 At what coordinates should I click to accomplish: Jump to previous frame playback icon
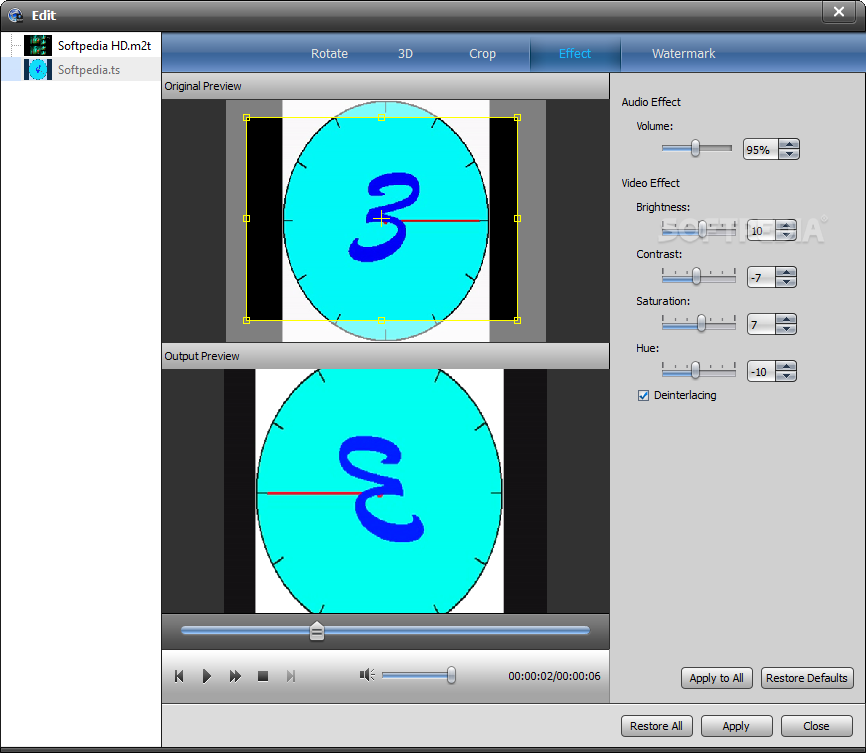click(x=178, y=676)
